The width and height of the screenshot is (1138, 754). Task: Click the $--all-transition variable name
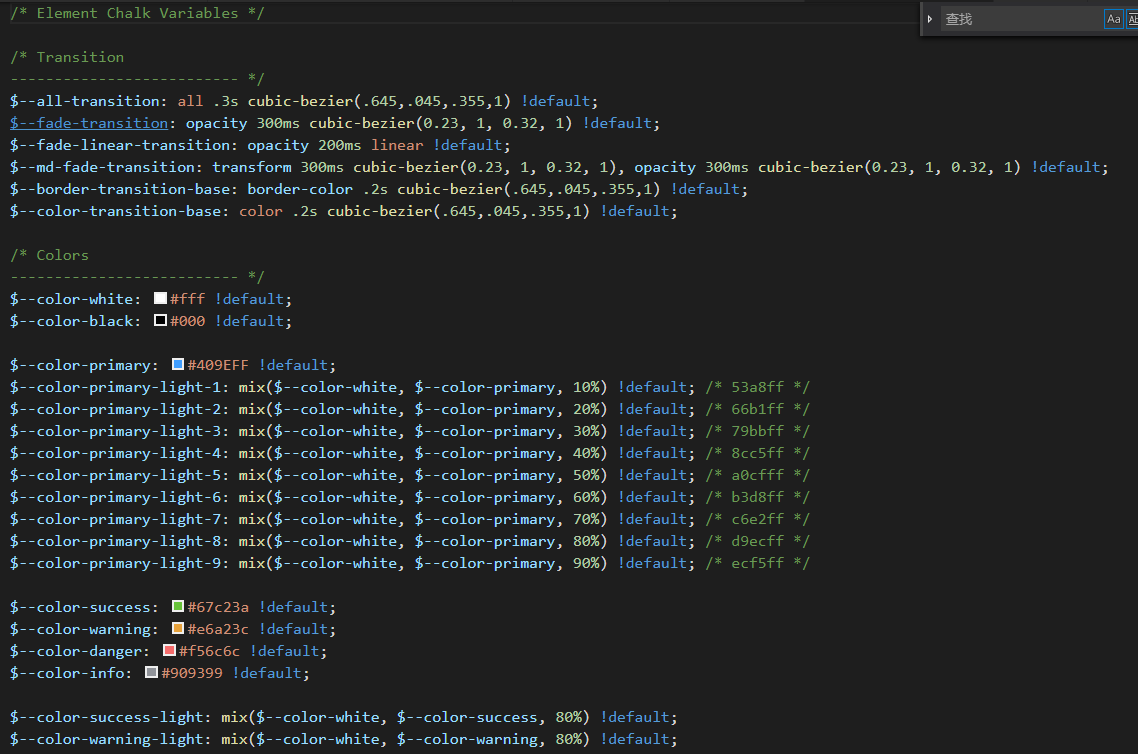84,101
